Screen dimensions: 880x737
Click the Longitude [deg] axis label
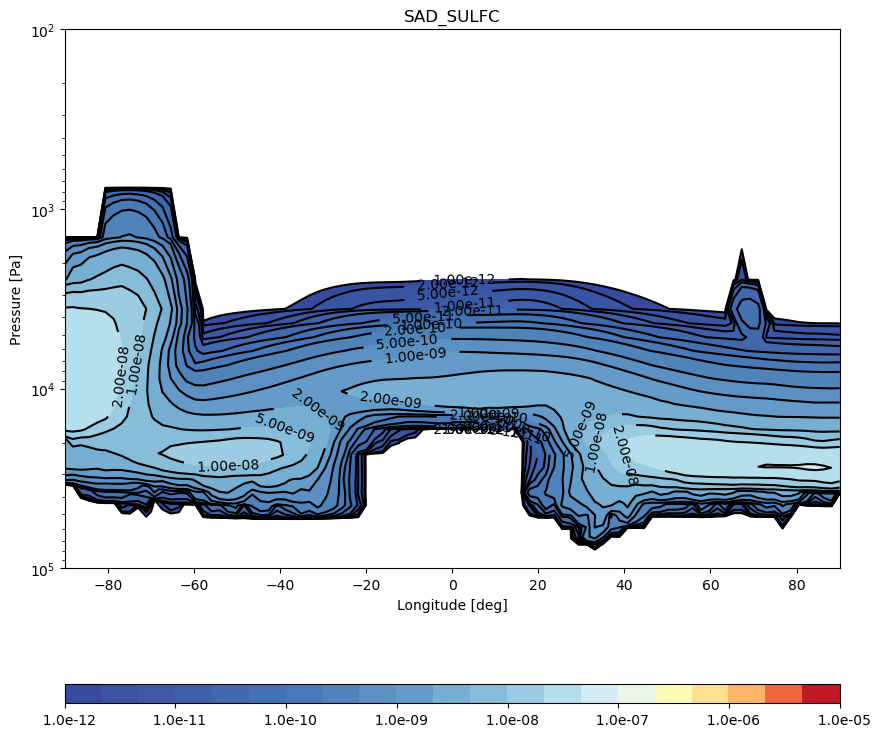click(452, 605)
